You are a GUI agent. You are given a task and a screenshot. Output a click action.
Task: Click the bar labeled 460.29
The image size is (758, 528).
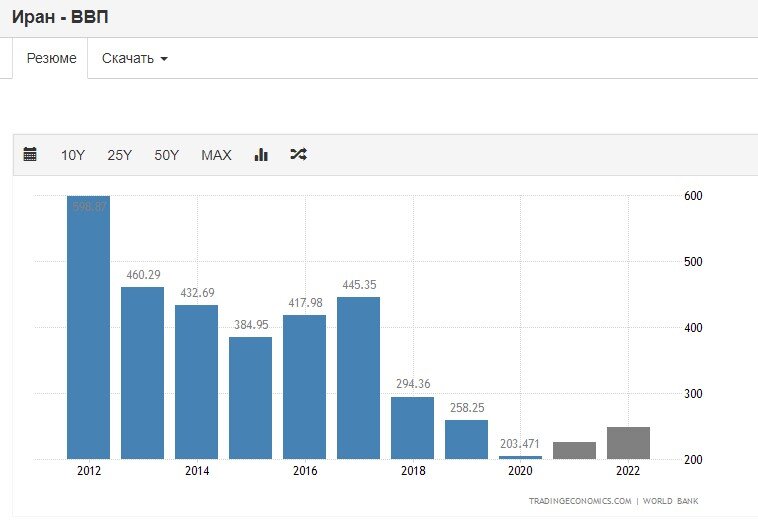[x=143, y=373]
